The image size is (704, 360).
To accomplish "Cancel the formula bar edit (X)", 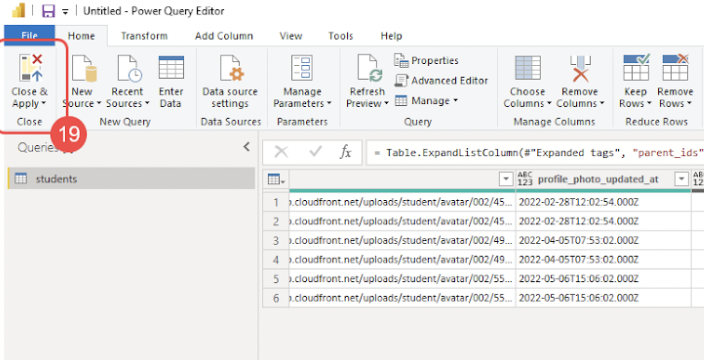I will pyautogui.click(x=281, y=152).
